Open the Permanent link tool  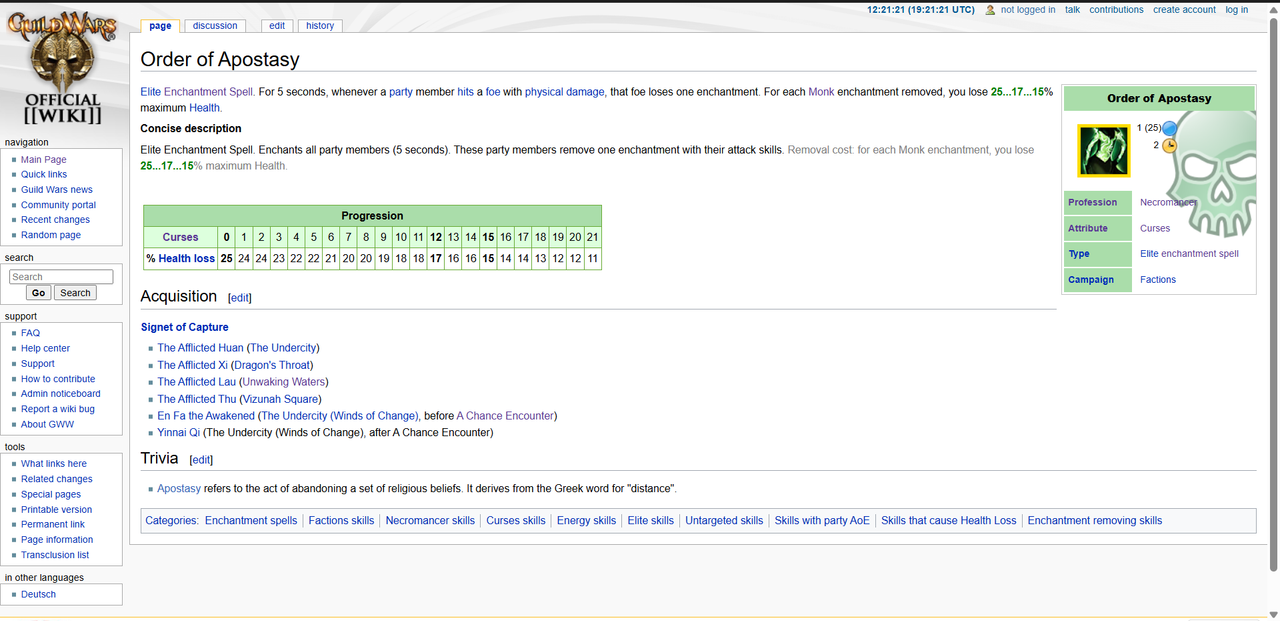pos(53,525)
